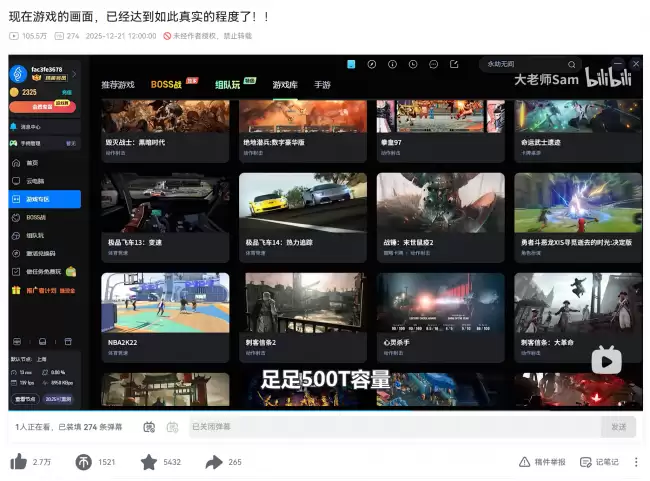Open the three-dot more options menu
This screenshot has width=650, height=481.
(636, 462)
